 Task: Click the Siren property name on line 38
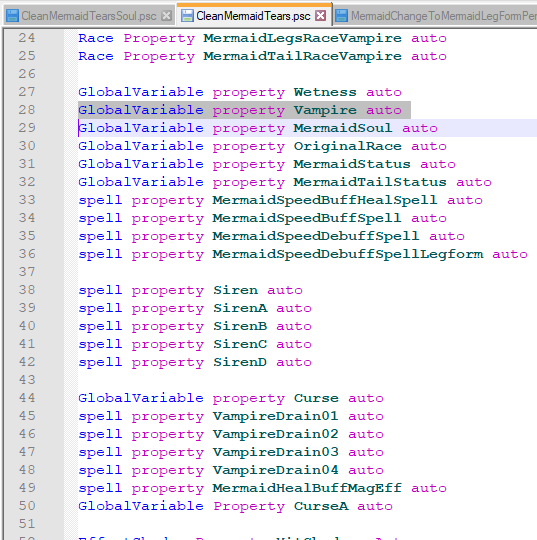coord(235,290)
